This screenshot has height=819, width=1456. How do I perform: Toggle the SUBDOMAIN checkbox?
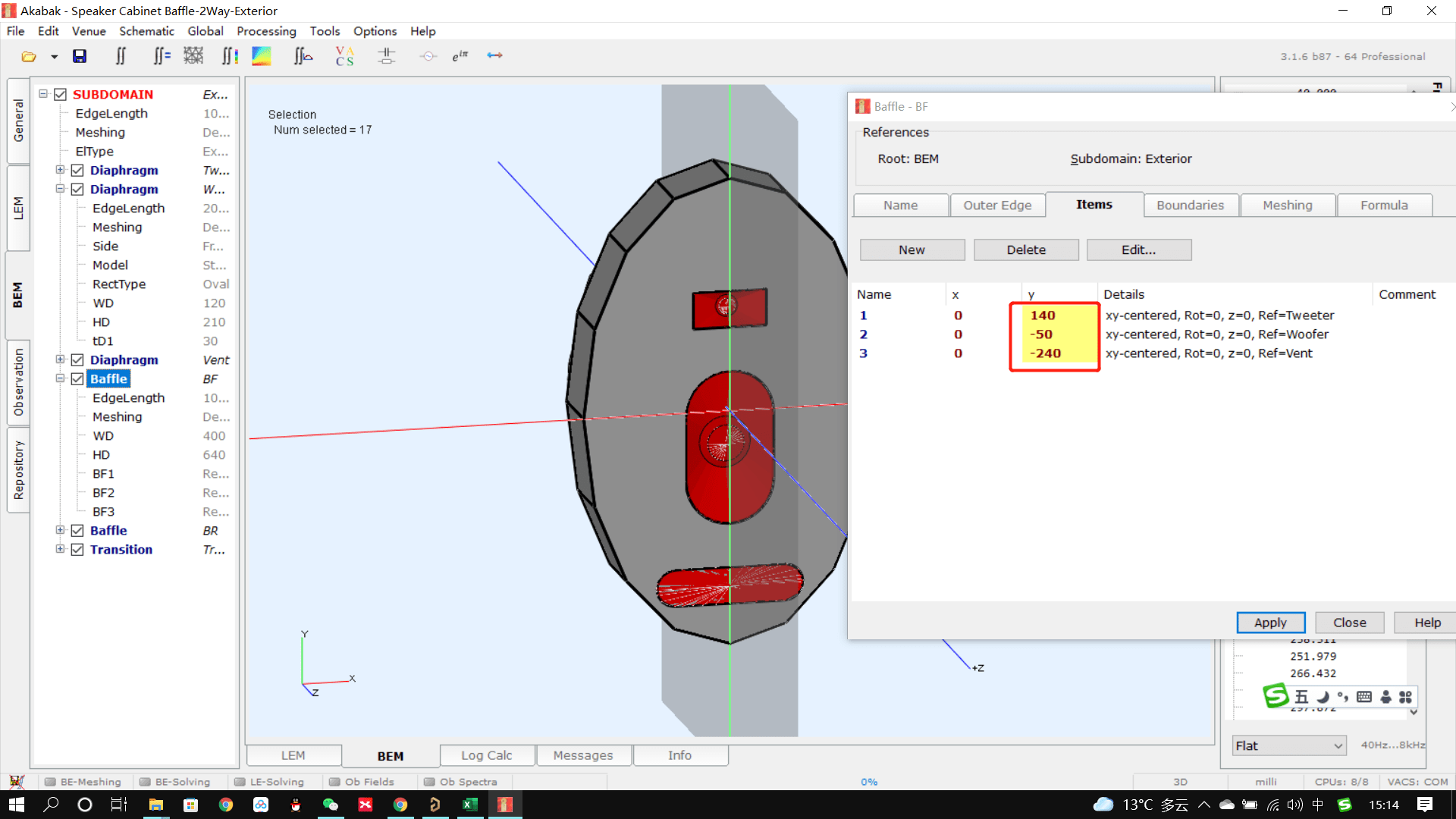point(61,95)
